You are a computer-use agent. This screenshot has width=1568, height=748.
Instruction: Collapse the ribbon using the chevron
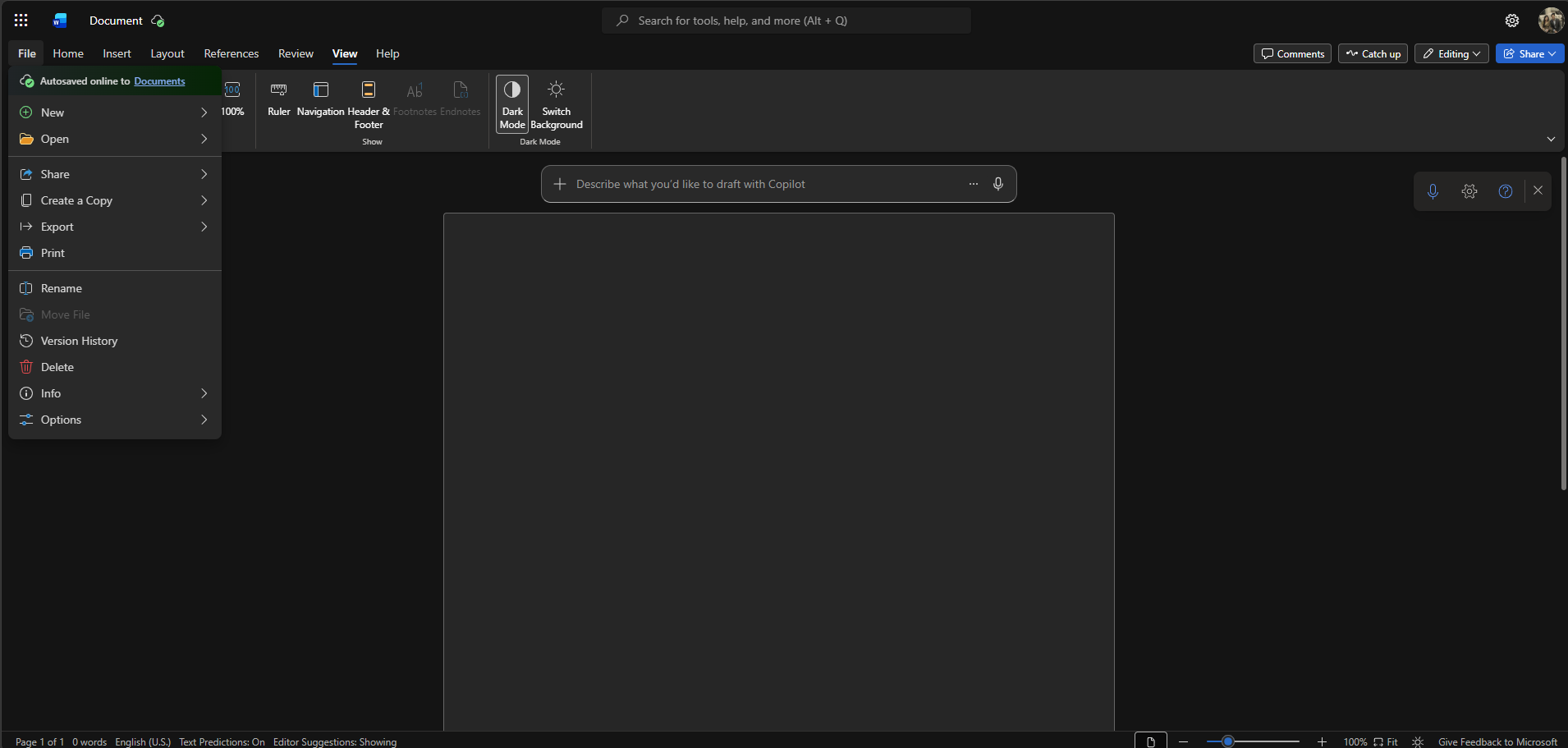click(x=1550, y=139)
